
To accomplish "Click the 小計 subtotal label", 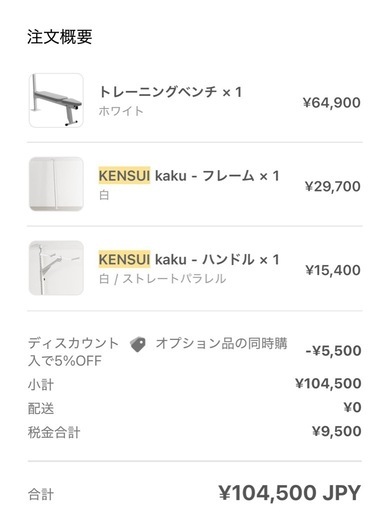I will tap(41, 385).
